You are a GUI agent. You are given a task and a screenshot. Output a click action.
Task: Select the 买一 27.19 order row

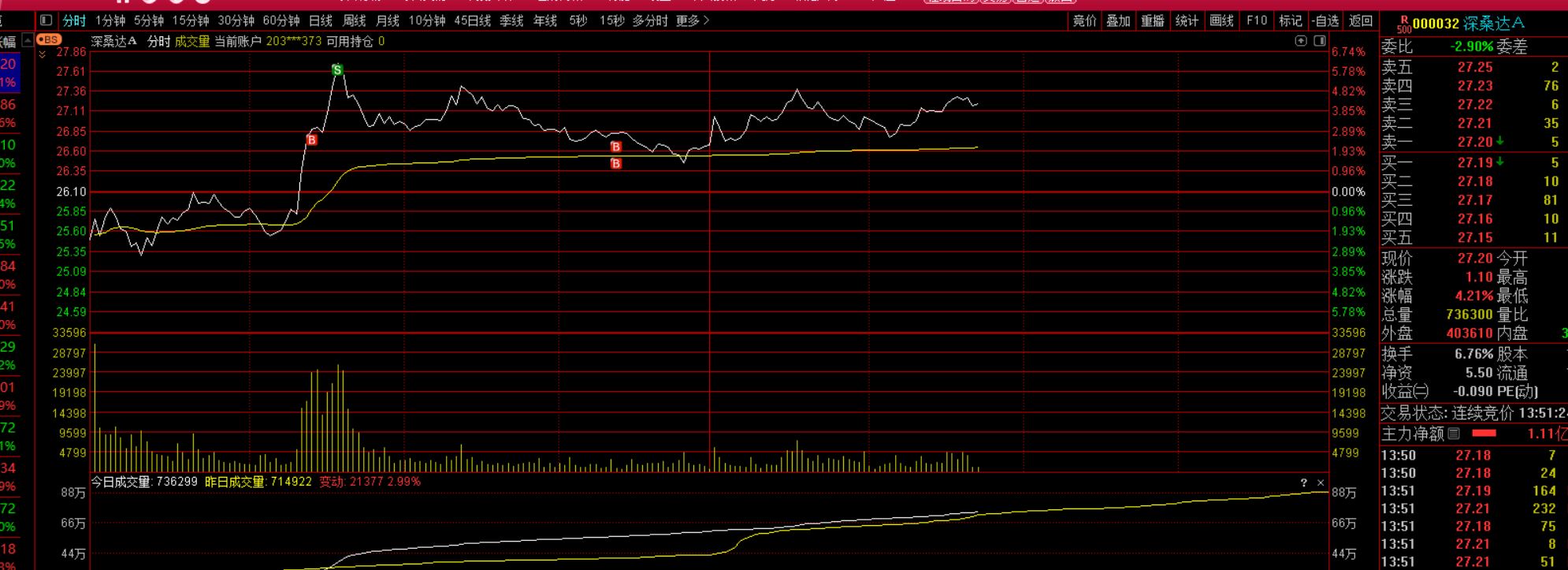point(1473,162)
